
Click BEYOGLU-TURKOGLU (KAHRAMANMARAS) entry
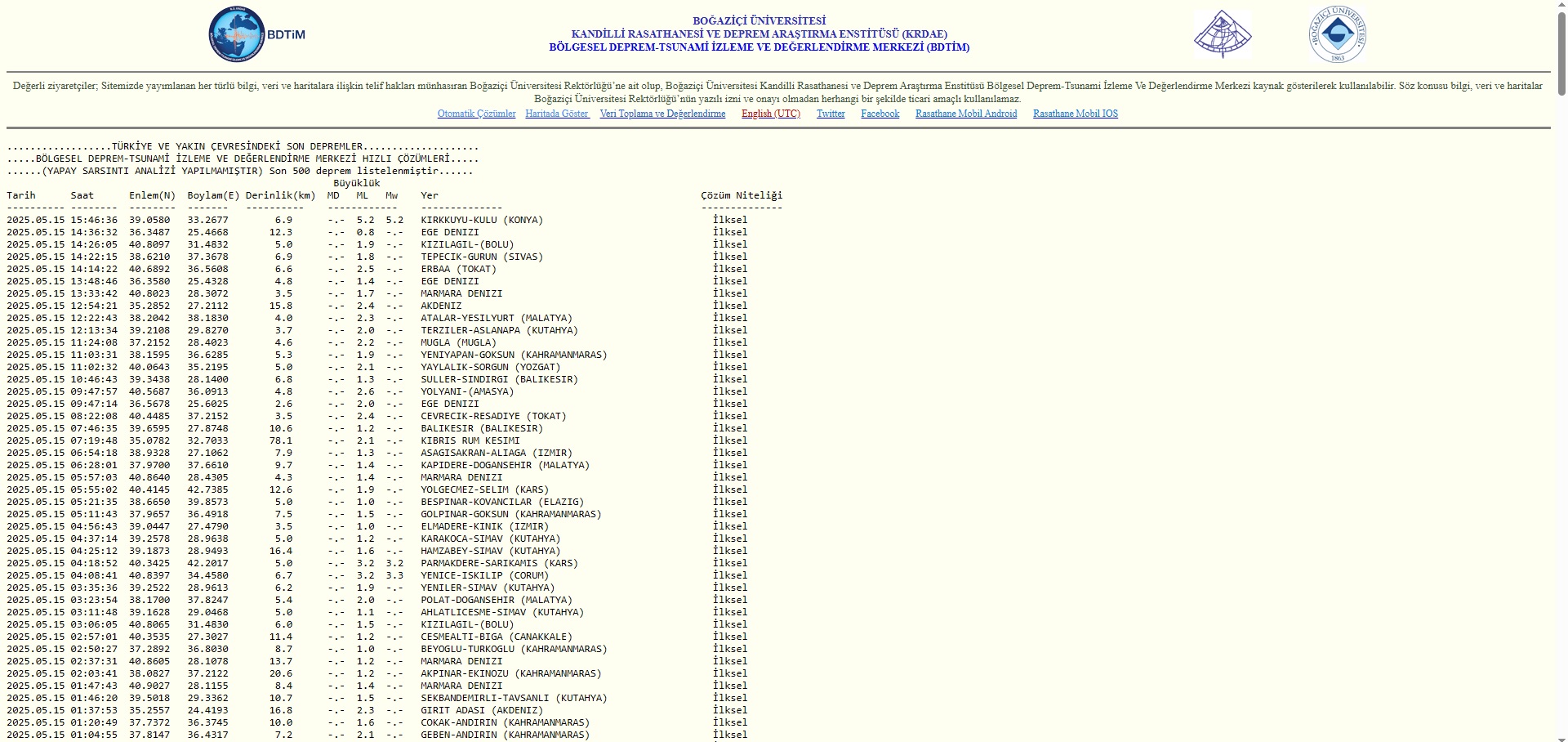pos(514,649)
